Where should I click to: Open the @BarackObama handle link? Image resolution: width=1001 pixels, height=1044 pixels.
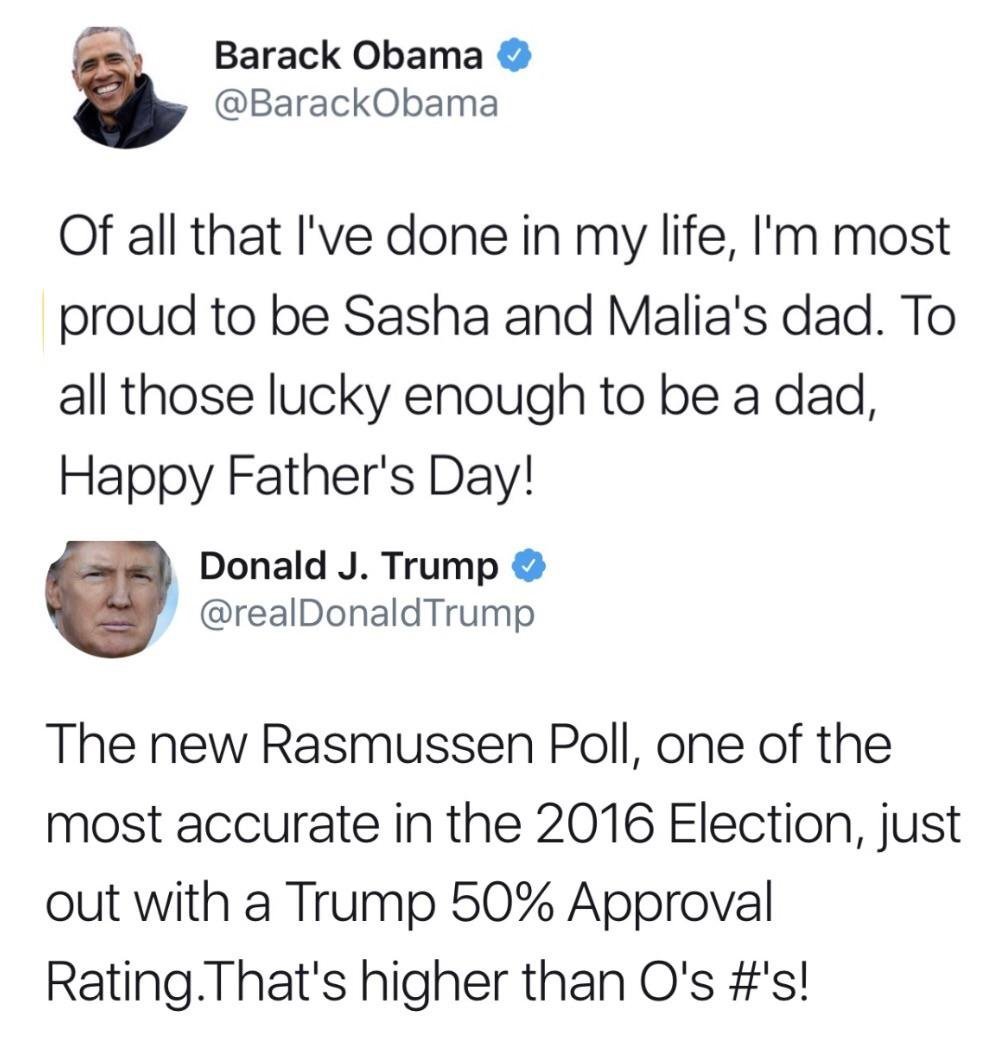356,103
